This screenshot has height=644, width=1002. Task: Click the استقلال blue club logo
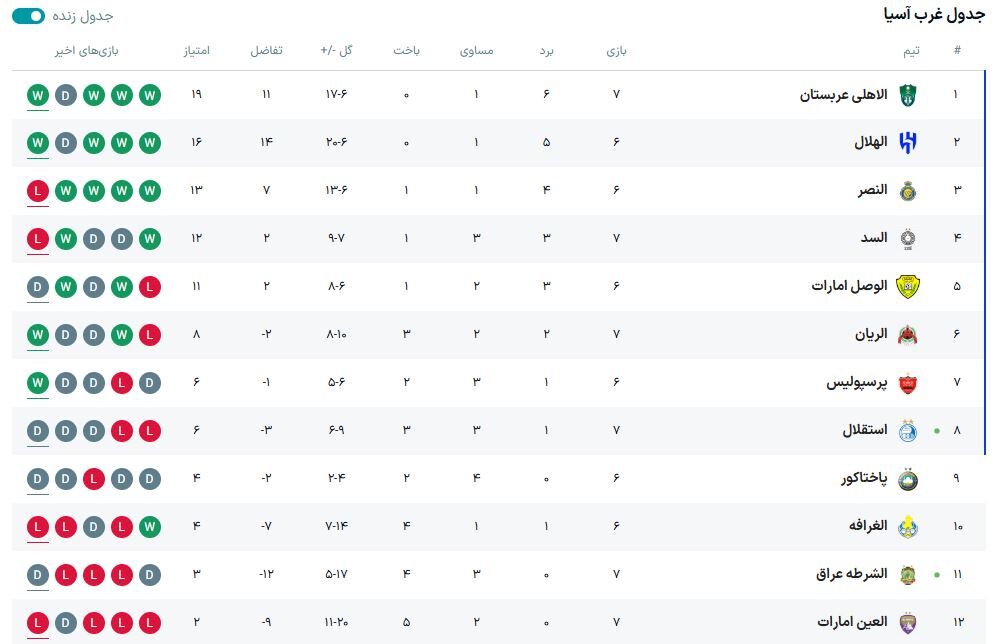coord(907,430)
